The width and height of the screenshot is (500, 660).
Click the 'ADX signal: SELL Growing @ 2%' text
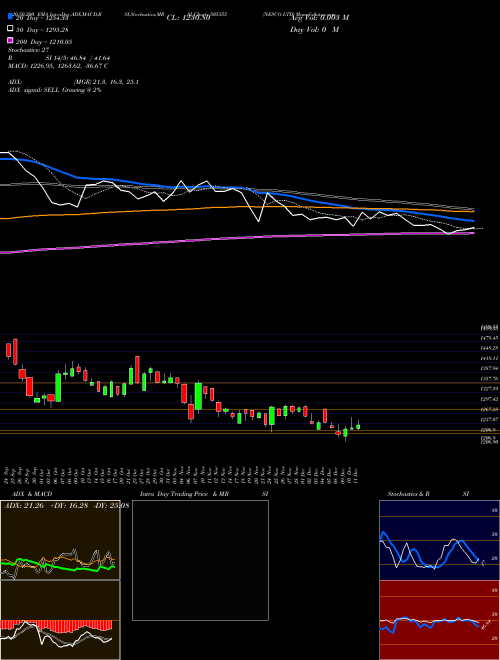55,90
